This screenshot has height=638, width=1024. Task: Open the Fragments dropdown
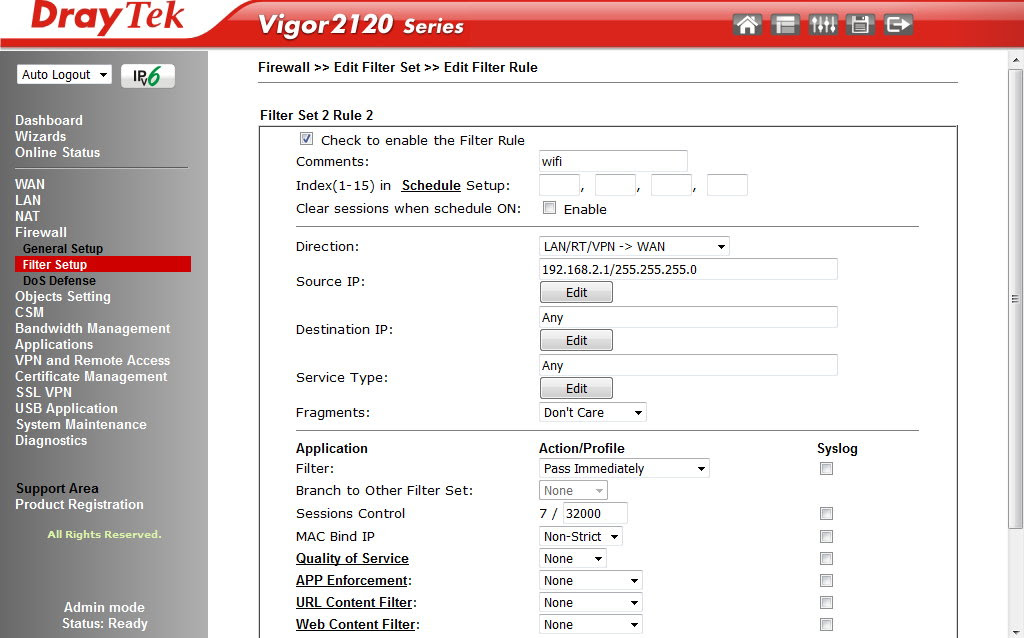[593, 412]
